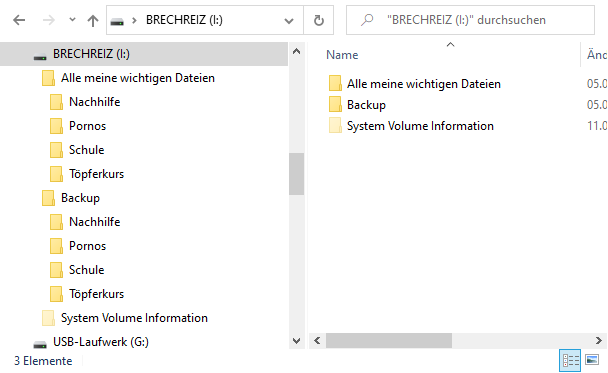
Task: Click the up-one-level arrow icon
Action: (93, 20)
